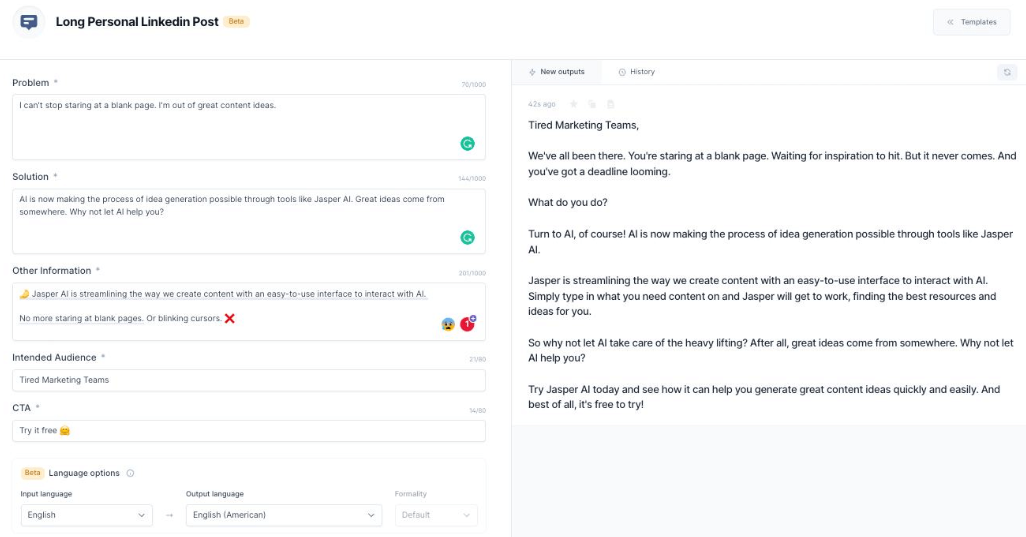1026x537 pixels.
Task: Click the Grammarly icon in Solution field
Action: 467,237
